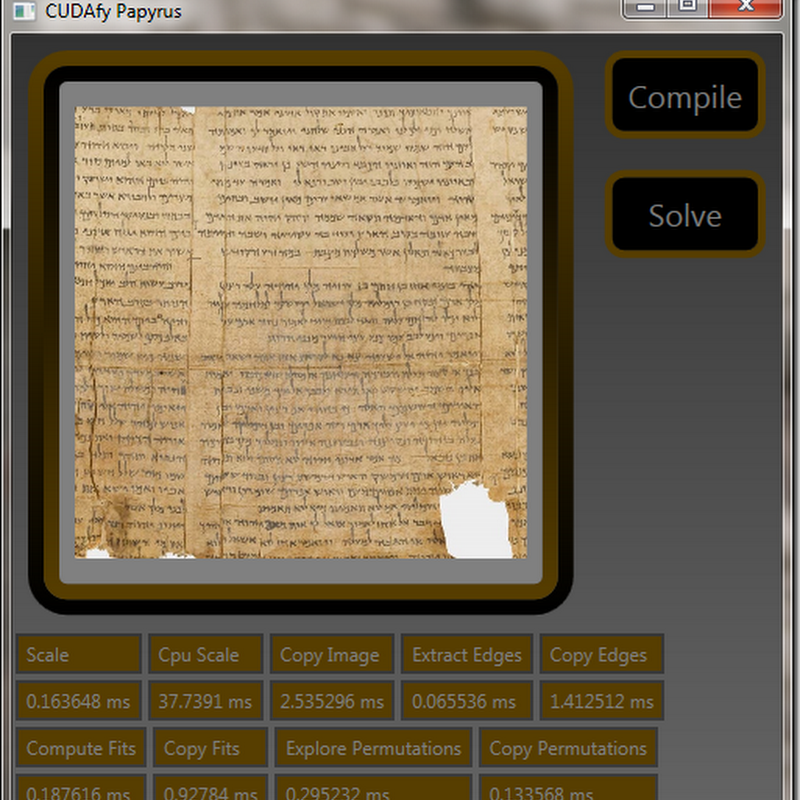
Task: Select the 0.295232 ms value
Action: (x=373, y=788)
